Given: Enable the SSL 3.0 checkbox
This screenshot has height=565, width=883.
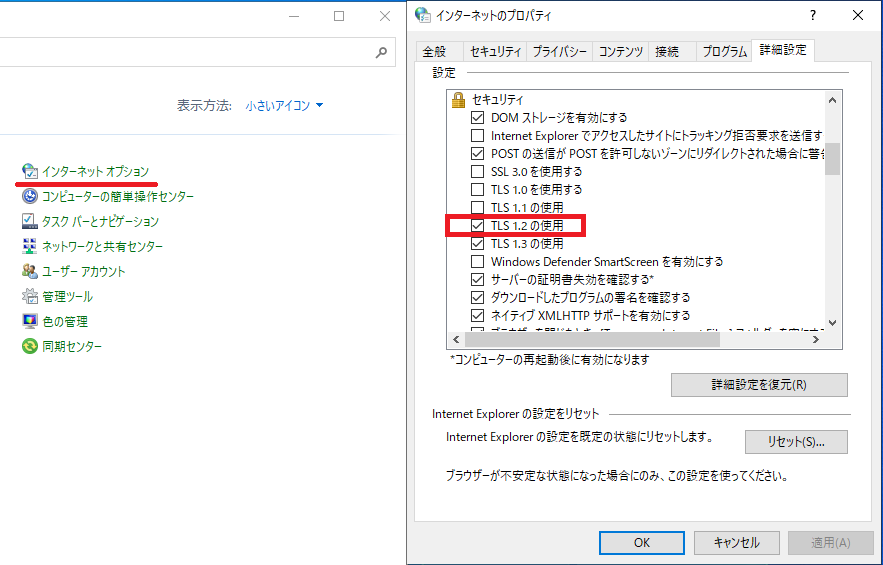Looking at the screenshot, I should tap(477, 172).
